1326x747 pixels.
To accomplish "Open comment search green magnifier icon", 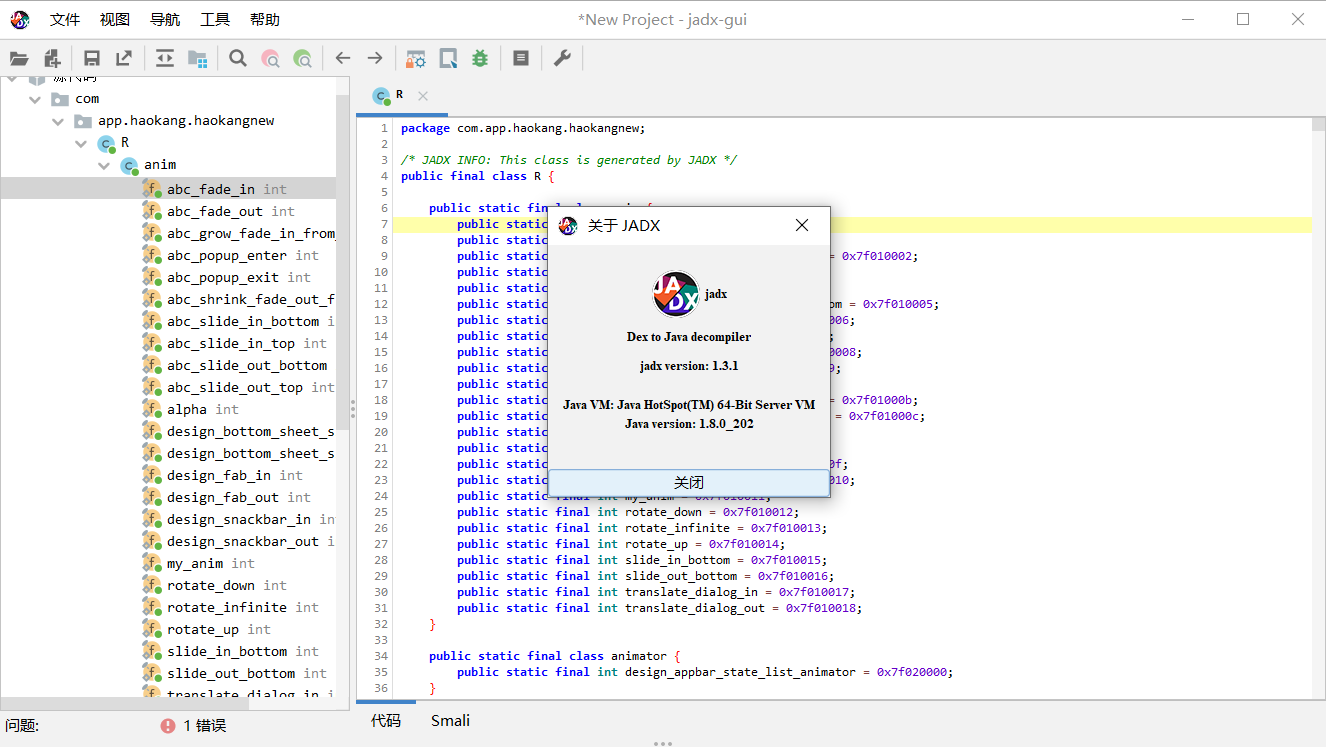I will [x=302, y=58].
